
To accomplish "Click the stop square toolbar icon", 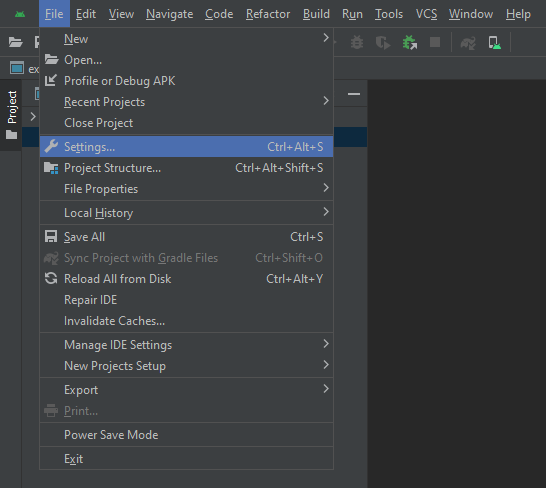I will [x=435, y=42].
